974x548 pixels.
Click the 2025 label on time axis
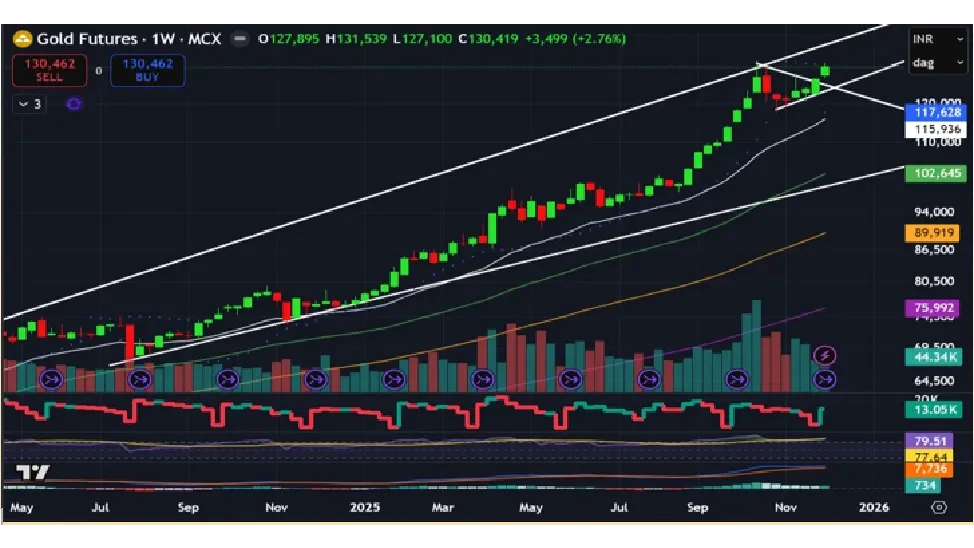click(365, 508)
